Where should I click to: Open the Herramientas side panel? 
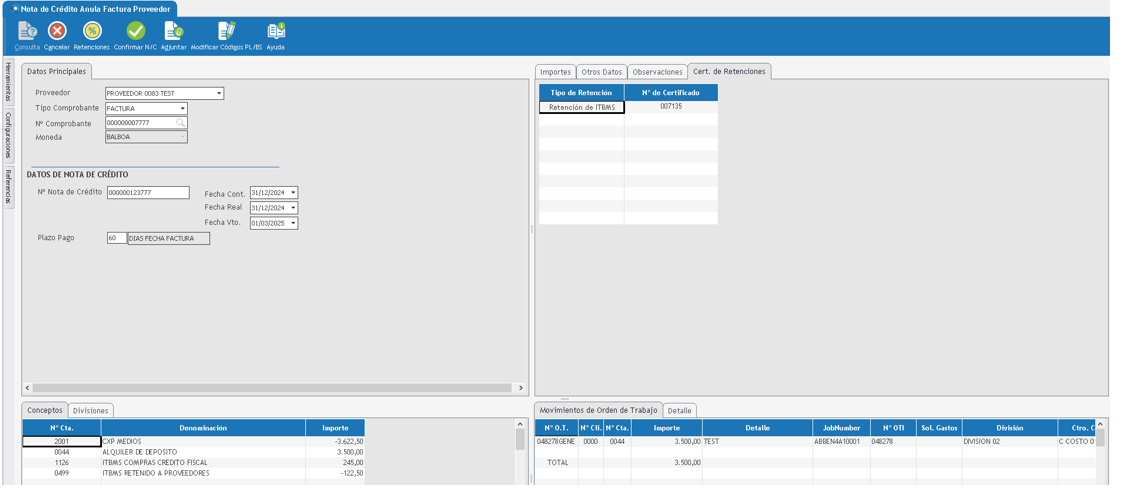coord(8,81)
